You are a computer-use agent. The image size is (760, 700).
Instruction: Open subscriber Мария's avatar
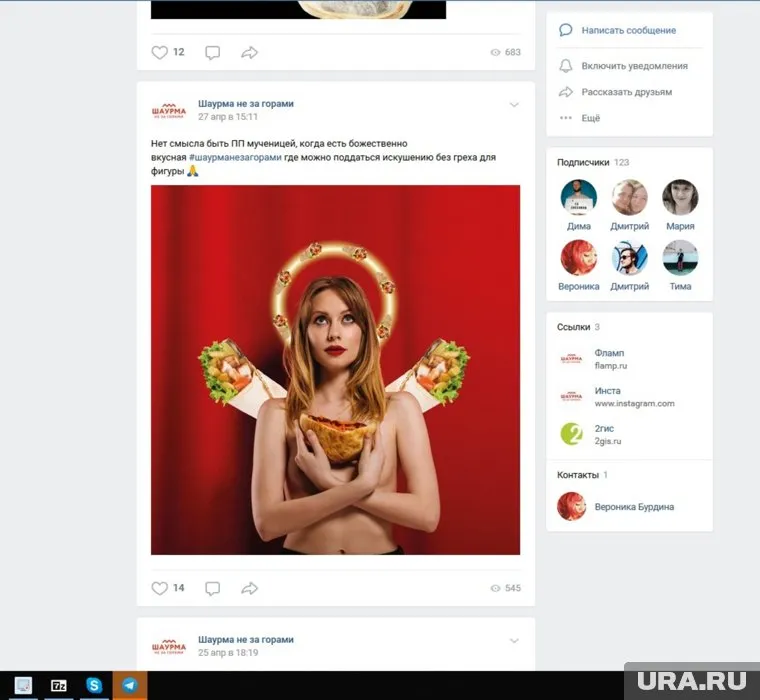680,198
